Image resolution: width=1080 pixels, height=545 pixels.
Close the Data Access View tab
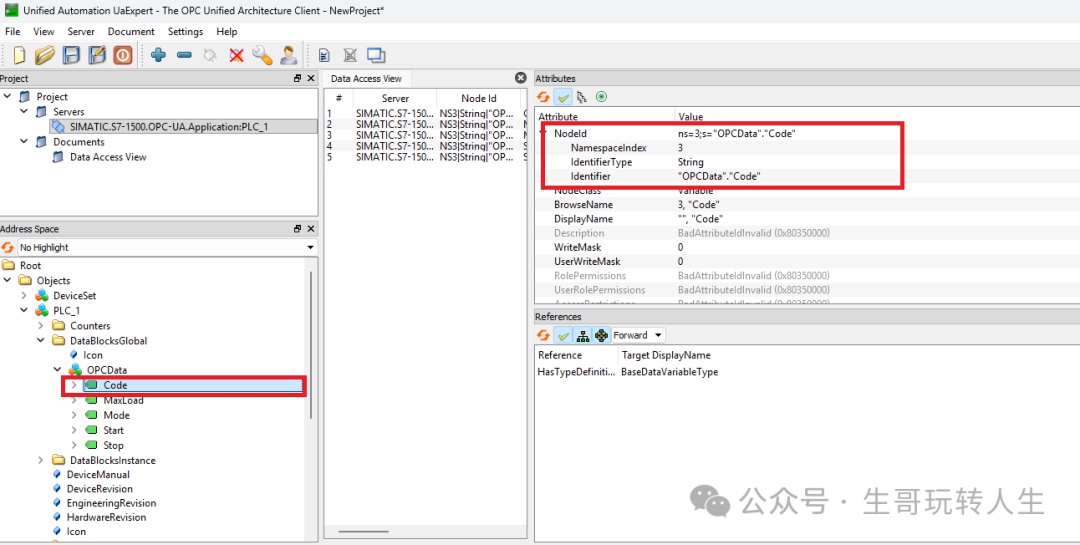point(521,78)
